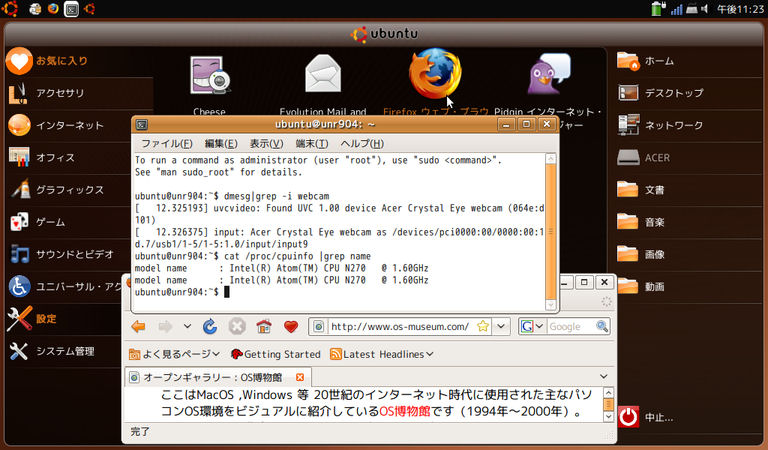Click the Firefox page scrollbar down arrow
Image resolution: width=768 pixels, height=450 pixels.
[608, 417]
